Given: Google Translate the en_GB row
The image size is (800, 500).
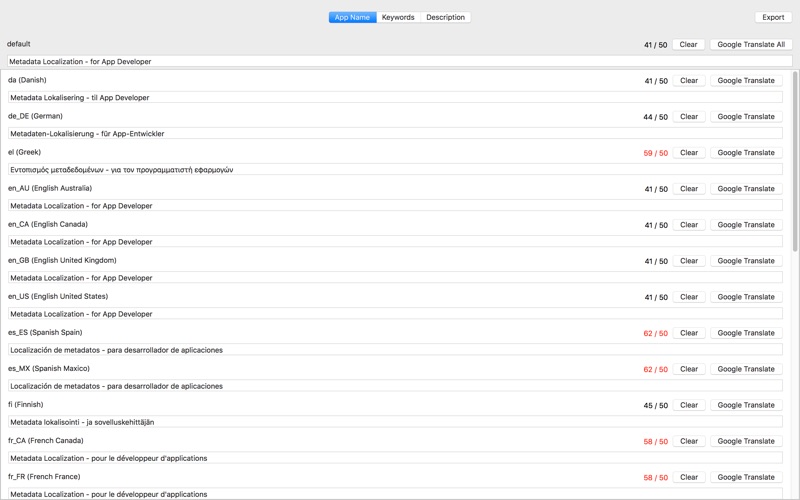Looking at the screenshot, I should click(x=746, y=261).
